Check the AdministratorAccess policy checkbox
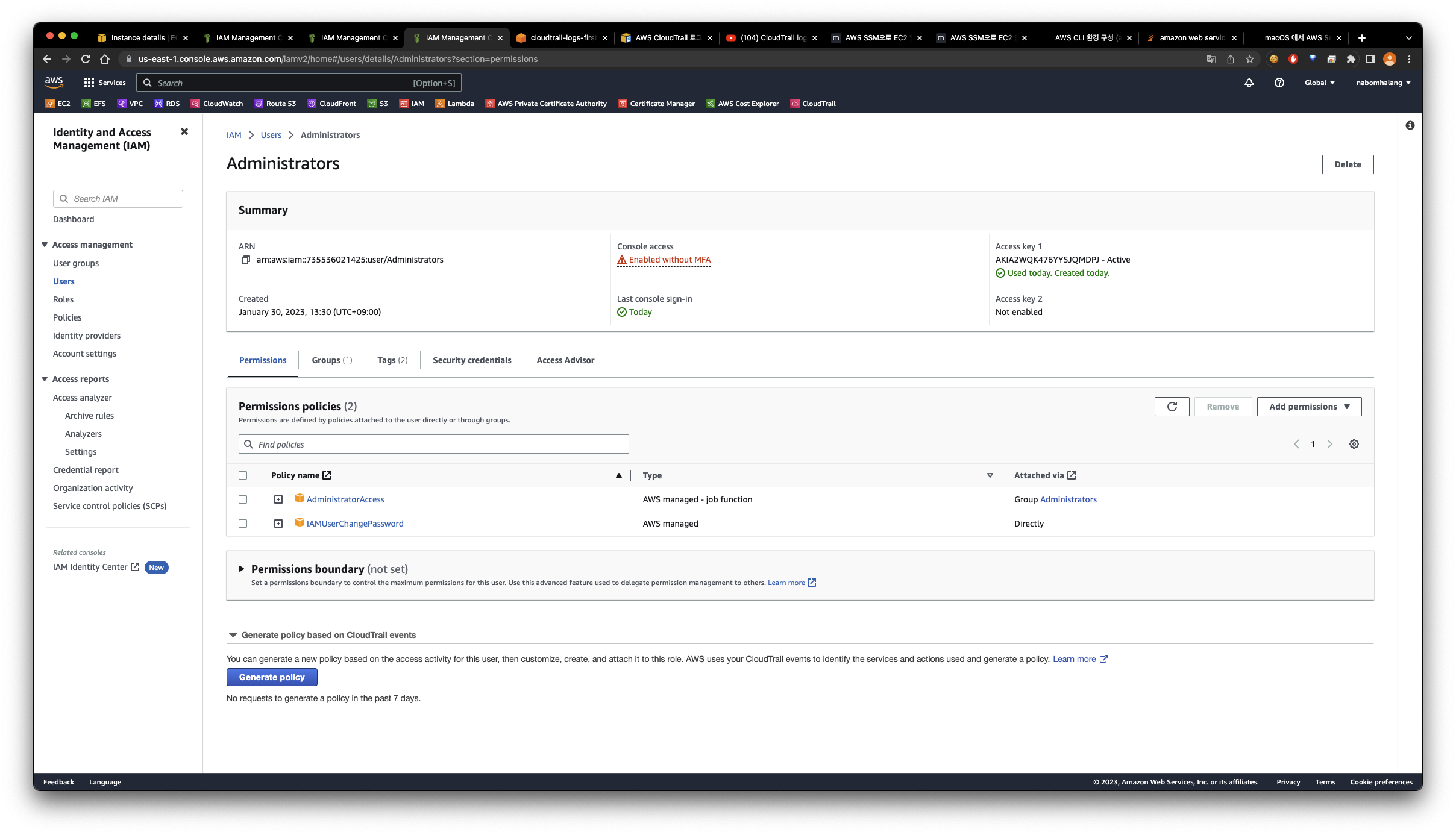The width and height of the screenshot is (1456, 835). click(243, 499)
